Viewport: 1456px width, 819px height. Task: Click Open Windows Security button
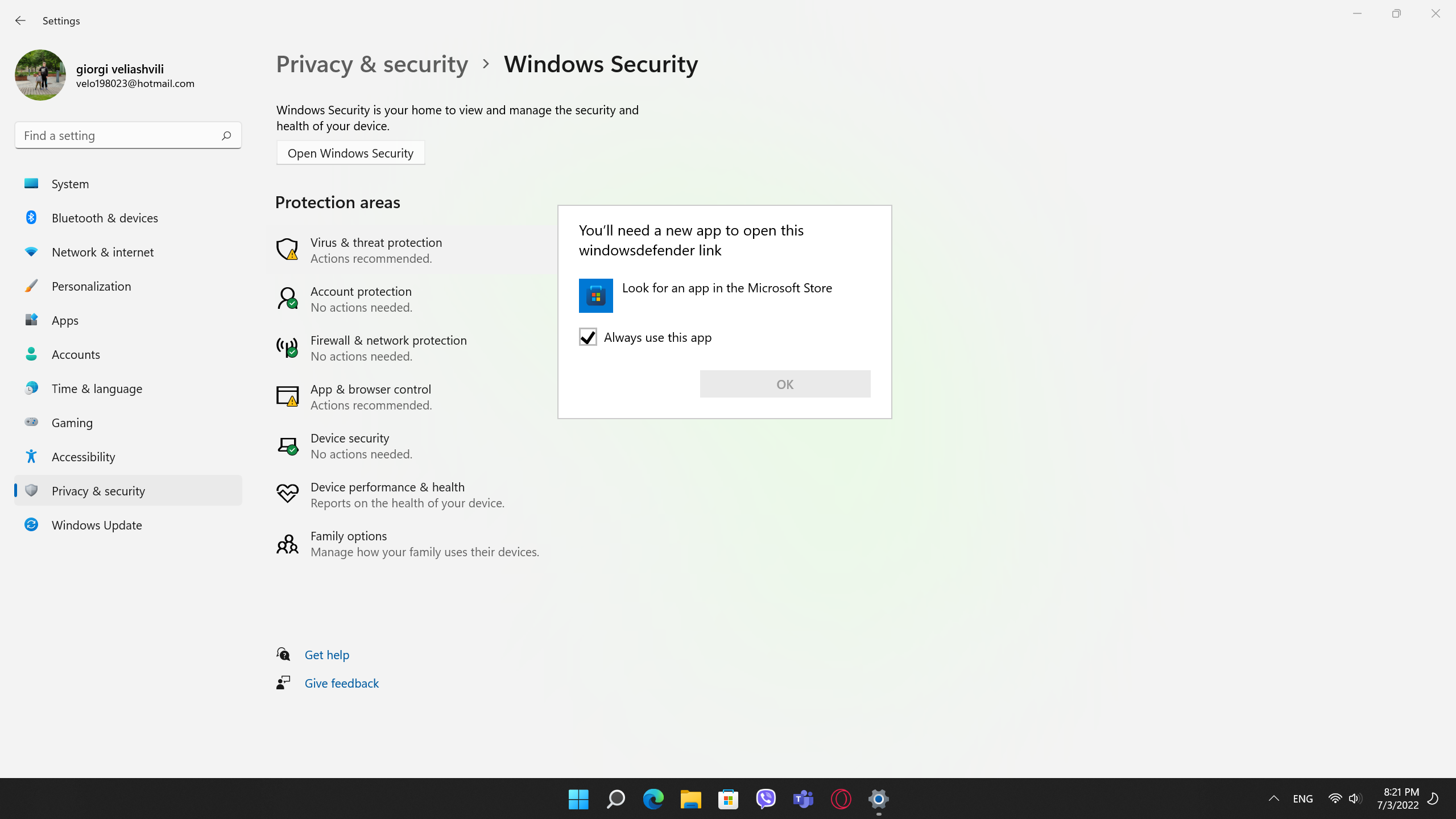point(350,153)
